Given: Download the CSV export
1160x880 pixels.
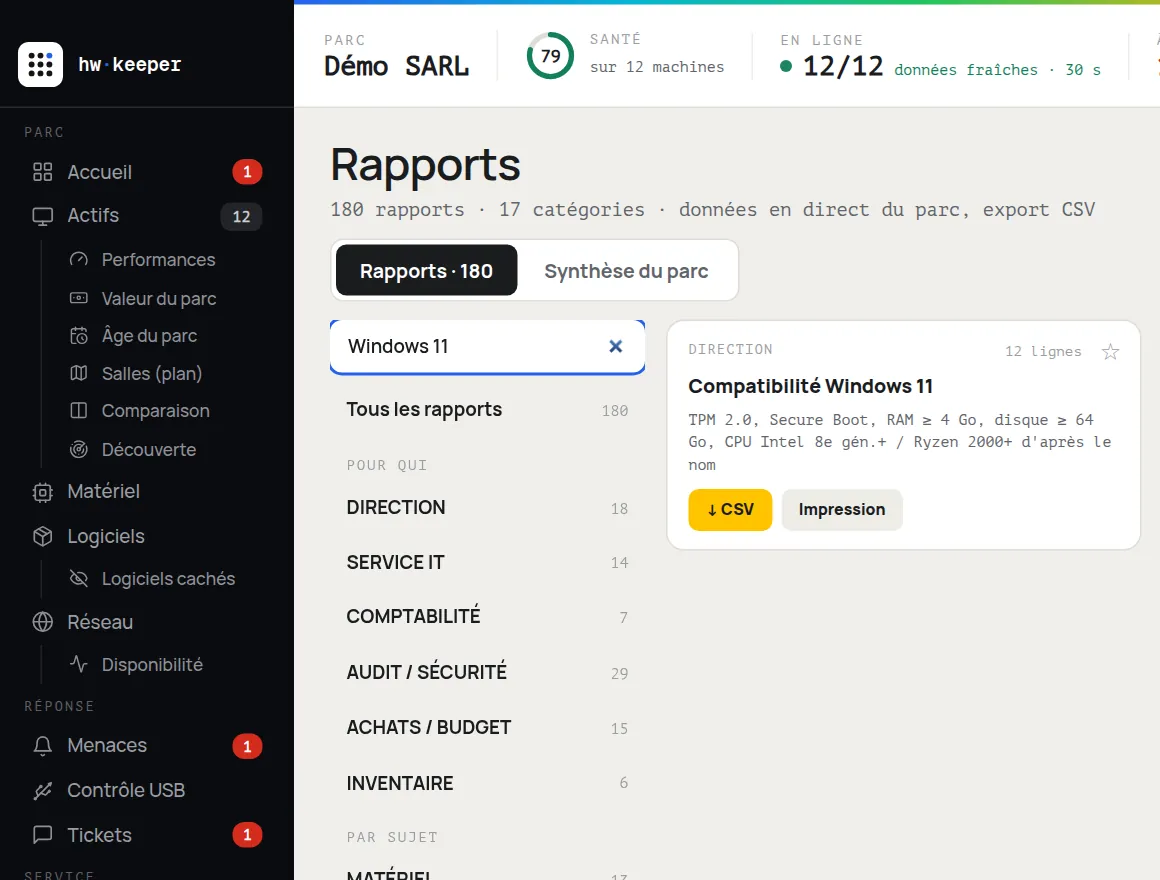Looking at the screenshot, I should [729, 510].
